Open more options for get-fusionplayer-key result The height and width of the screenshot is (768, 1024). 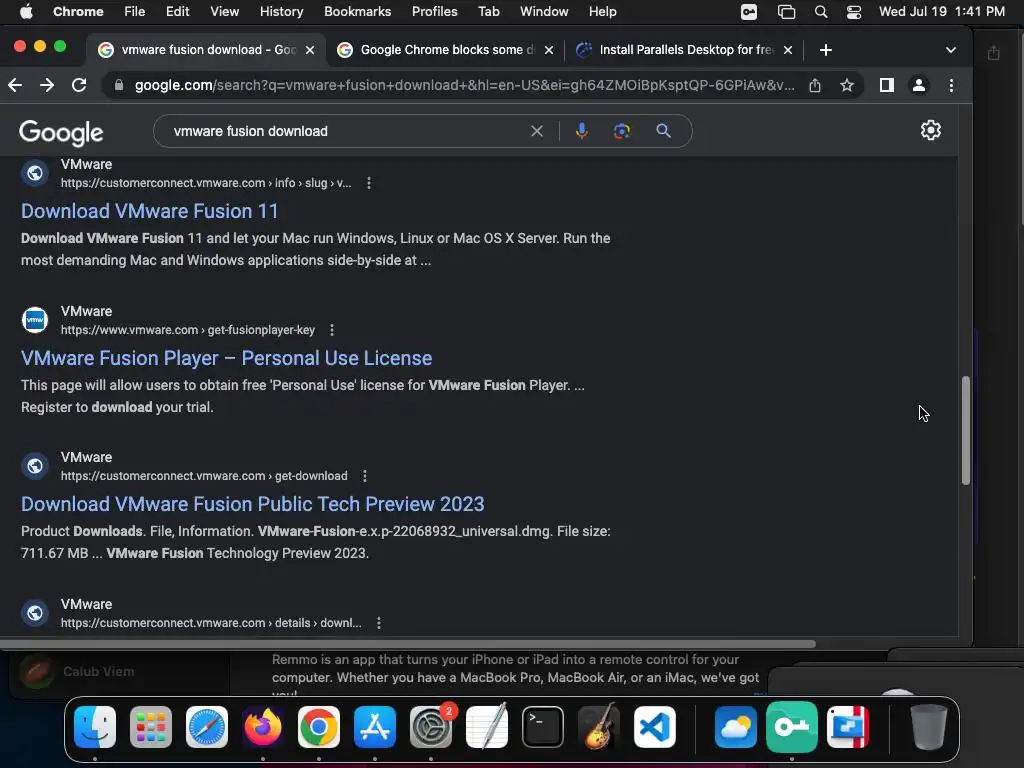click(x=332, y=330)
